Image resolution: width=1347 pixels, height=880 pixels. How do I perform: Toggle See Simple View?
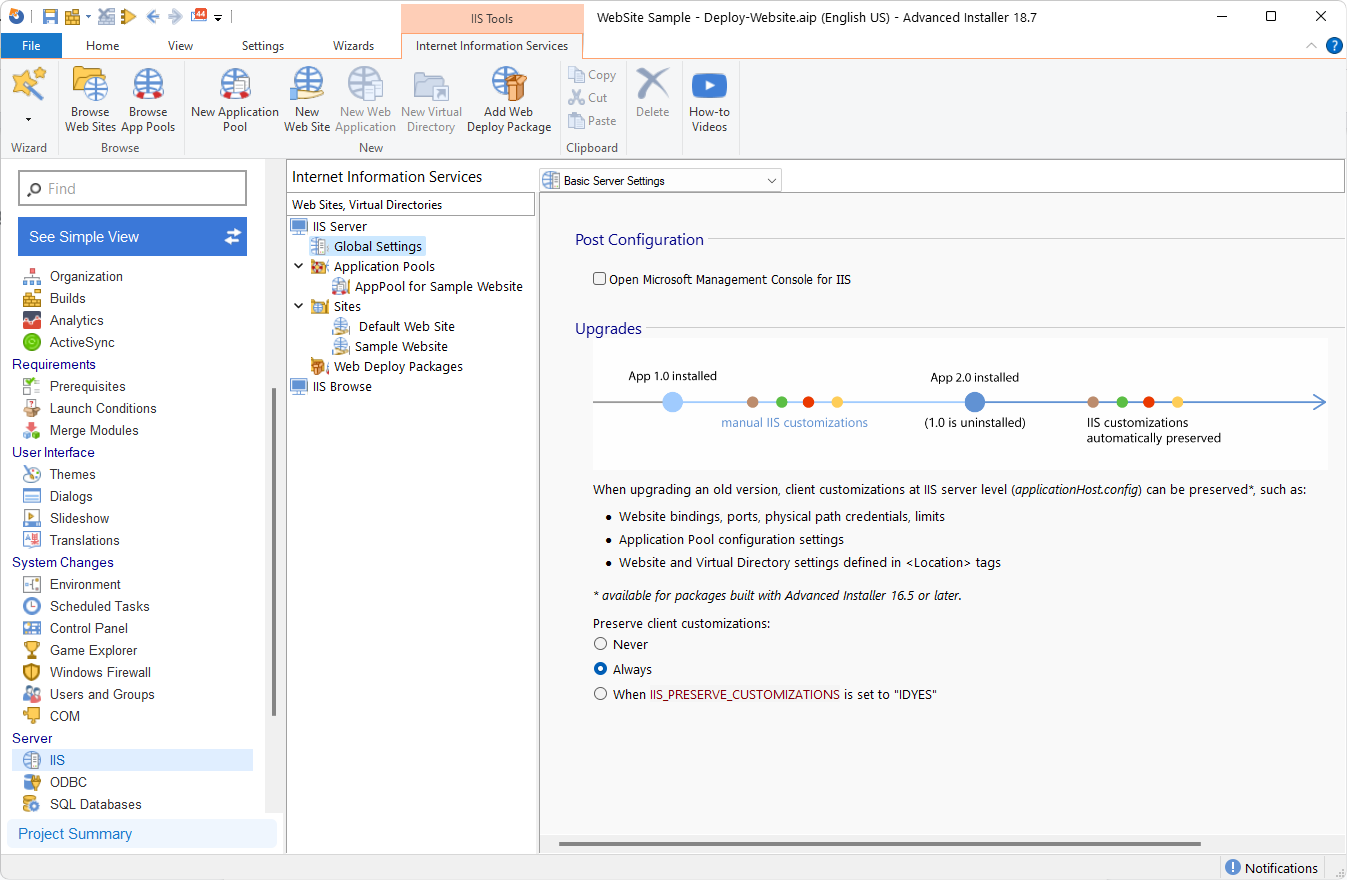tap(132, 237)
